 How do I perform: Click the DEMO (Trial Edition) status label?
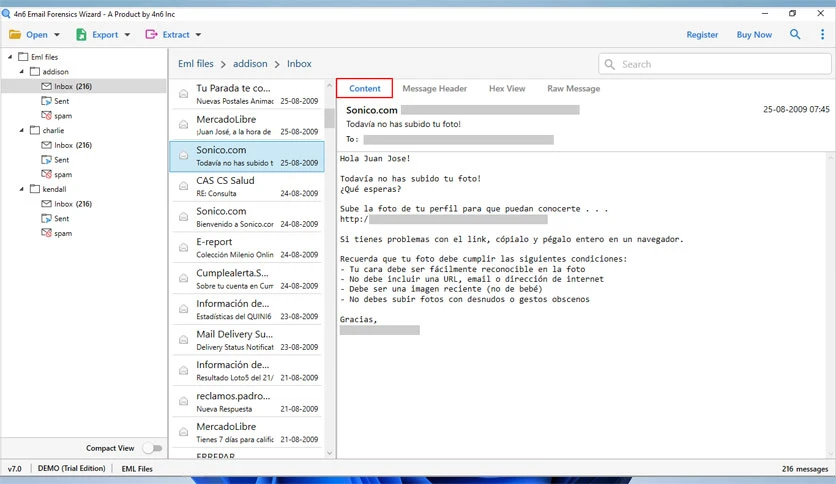click(71, 468)
